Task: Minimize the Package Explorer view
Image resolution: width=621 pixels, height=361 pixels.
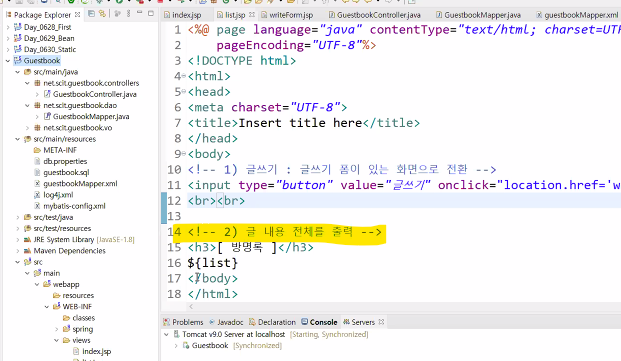Action: (x=139, y=13)
